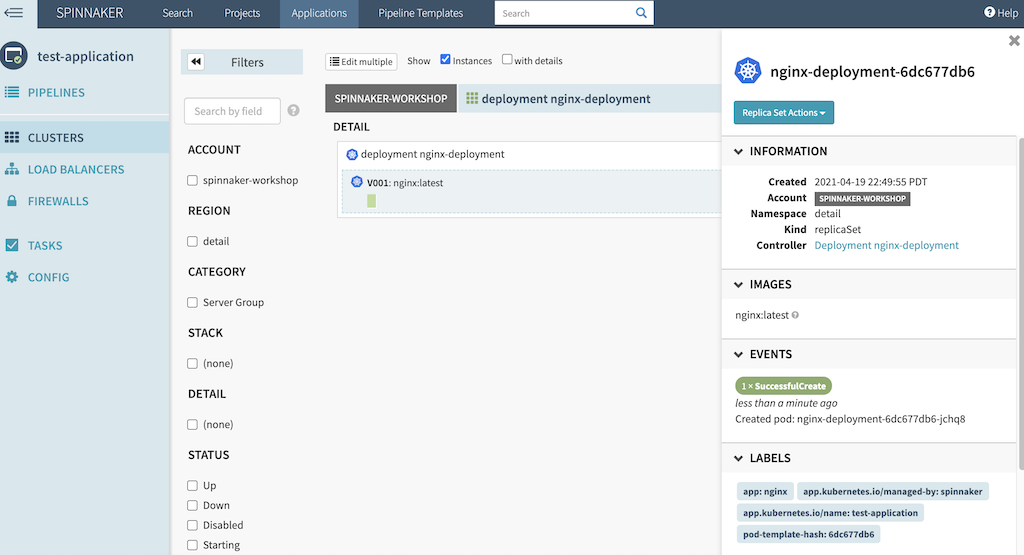The width and height of the screenshot is (1024, 555).
Task: Click the Search by field input
Action: point(232,111)
